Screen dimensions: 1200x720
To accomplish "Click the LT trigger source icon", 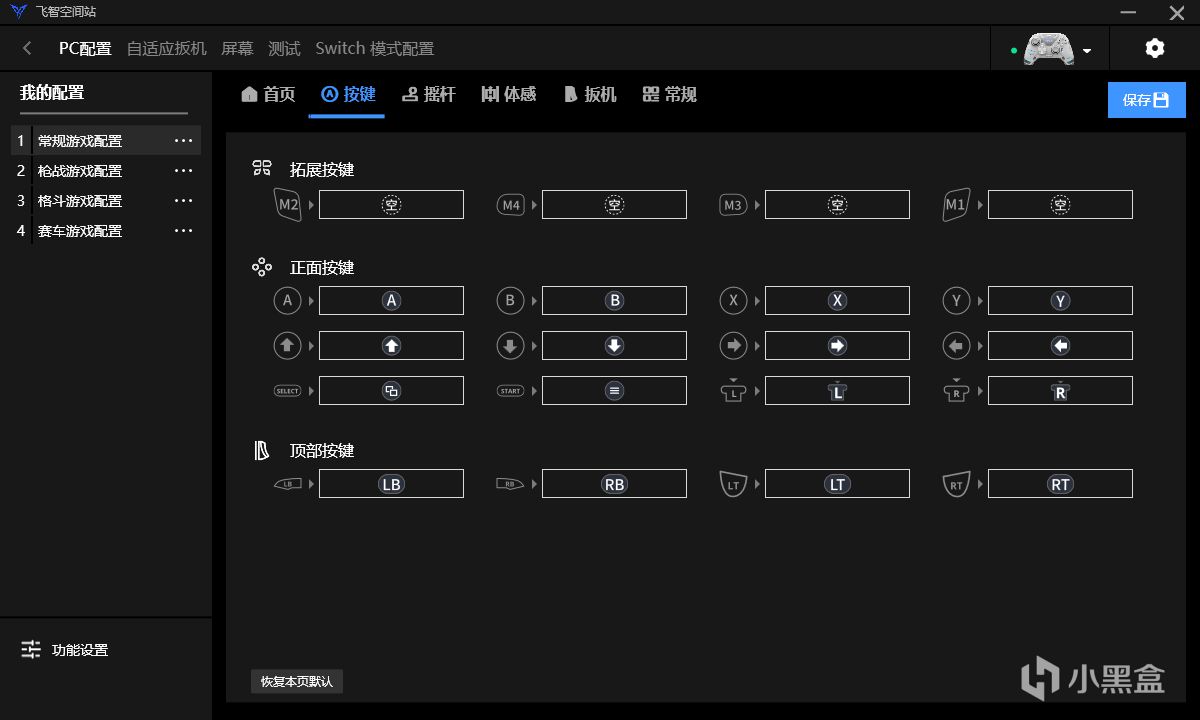I will (734, 484).
